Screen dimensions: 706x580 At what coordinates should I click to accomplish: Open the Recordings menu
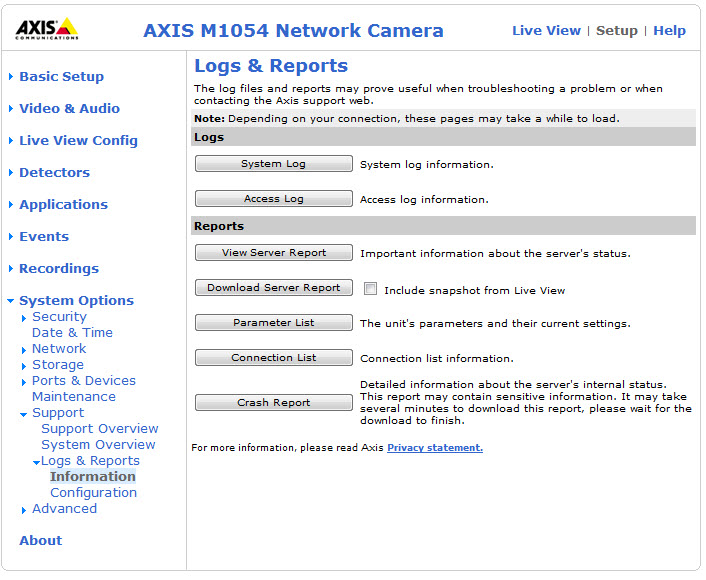pyautogui.click(x=59, y=269)
